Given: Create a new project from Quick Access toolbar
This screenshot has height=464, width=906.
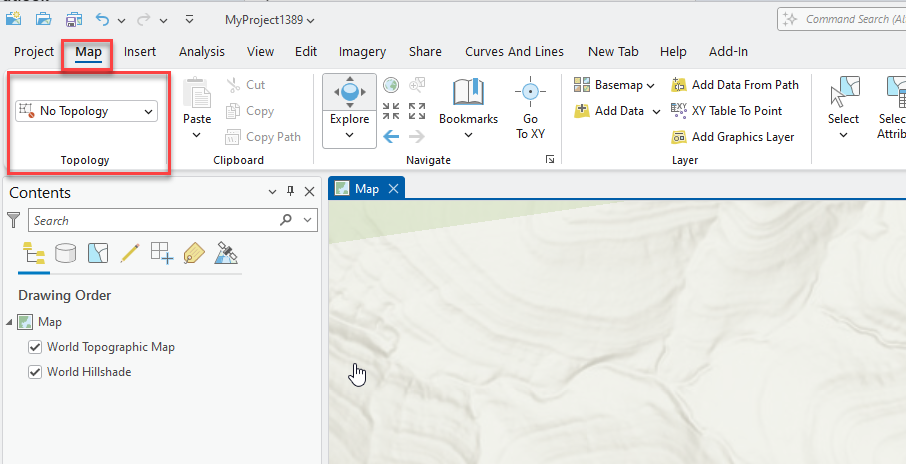Looking at the screenshot, I should (14, 19).
